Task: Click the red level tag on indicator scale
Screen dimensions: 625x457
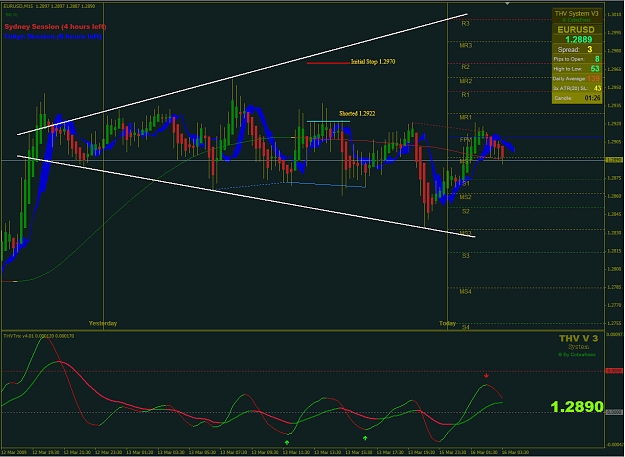Action: tap(614, 371)
